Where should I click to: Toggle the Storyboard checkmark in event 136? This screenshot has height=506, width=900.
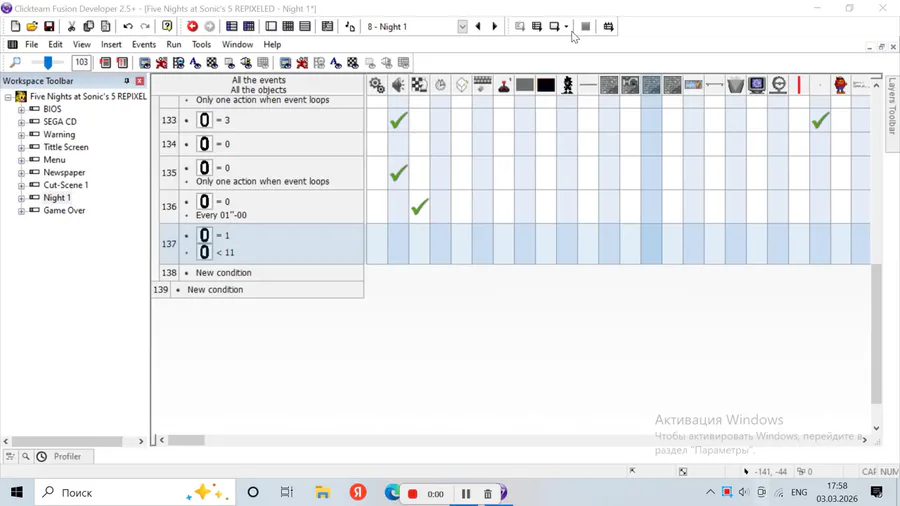click(420, 207)
